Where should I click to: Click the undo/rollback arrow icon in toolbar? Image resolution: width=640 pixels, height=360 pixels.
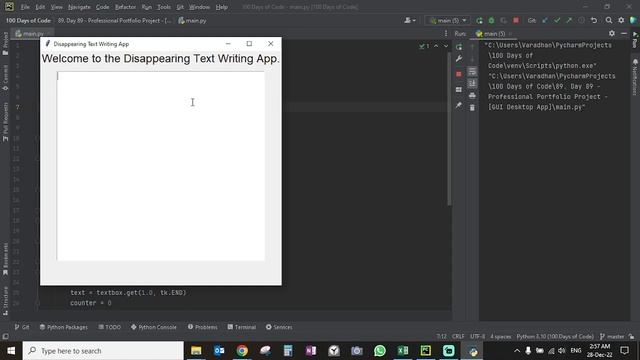[x=594, y=20]
